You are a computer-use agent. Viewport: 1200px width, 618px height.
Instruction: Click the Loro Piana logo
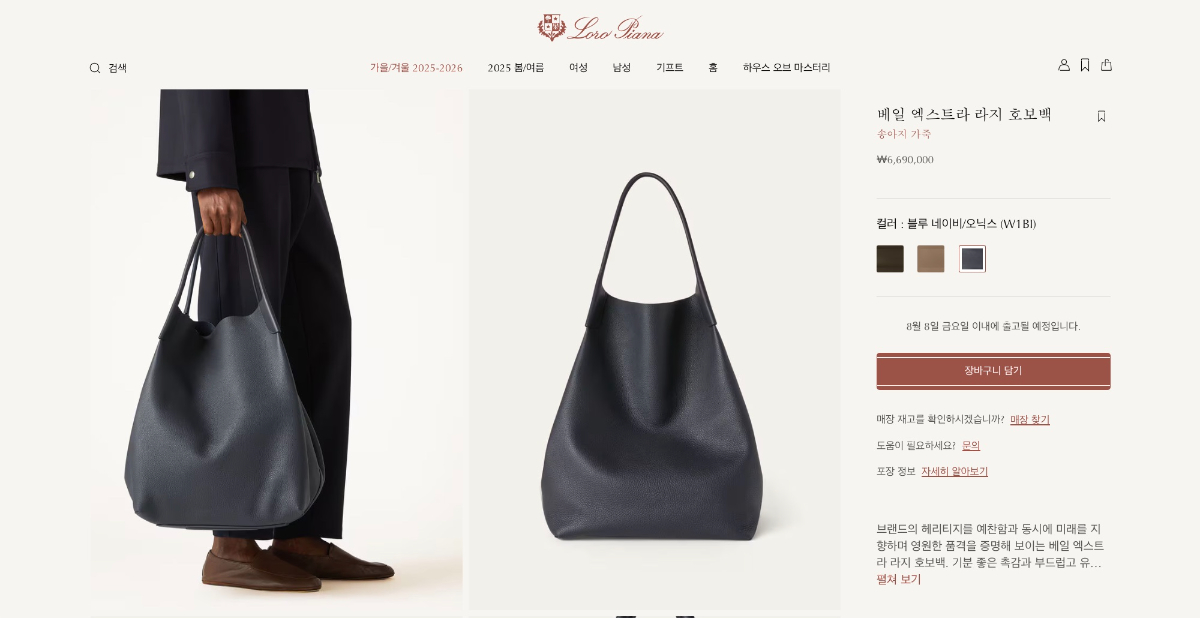coord(600,27)
